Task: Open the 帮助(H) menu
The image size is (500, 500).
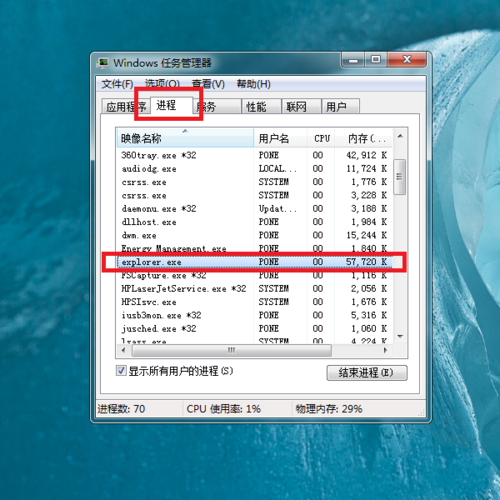Action: [x=253, y=84]
